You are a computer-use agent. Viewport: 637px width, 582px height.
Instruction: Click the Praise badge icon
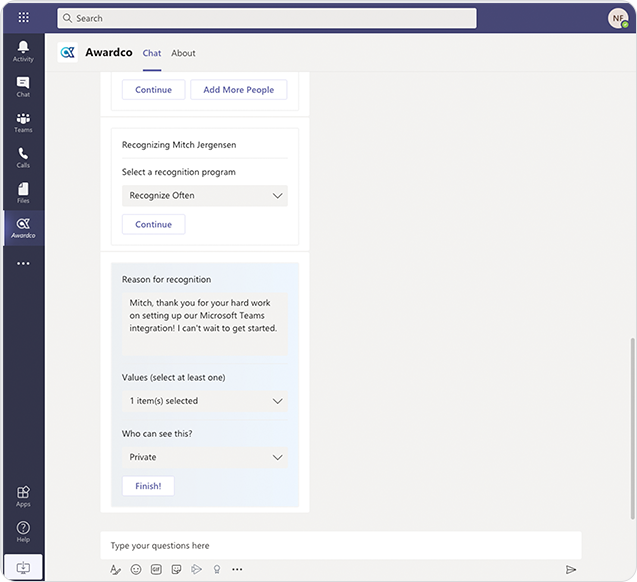click(x=217, y=569)
